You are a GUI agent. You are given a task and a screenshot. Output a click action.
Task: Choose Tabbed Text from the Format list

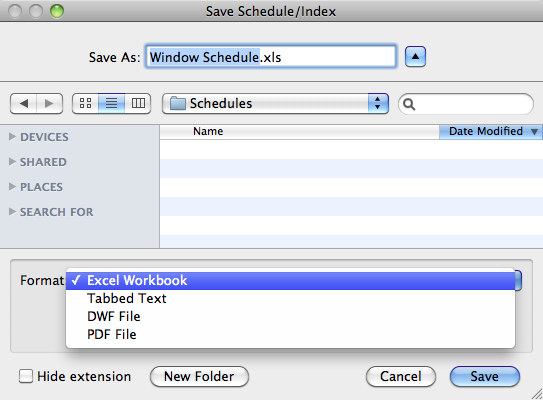click(290, 299)
